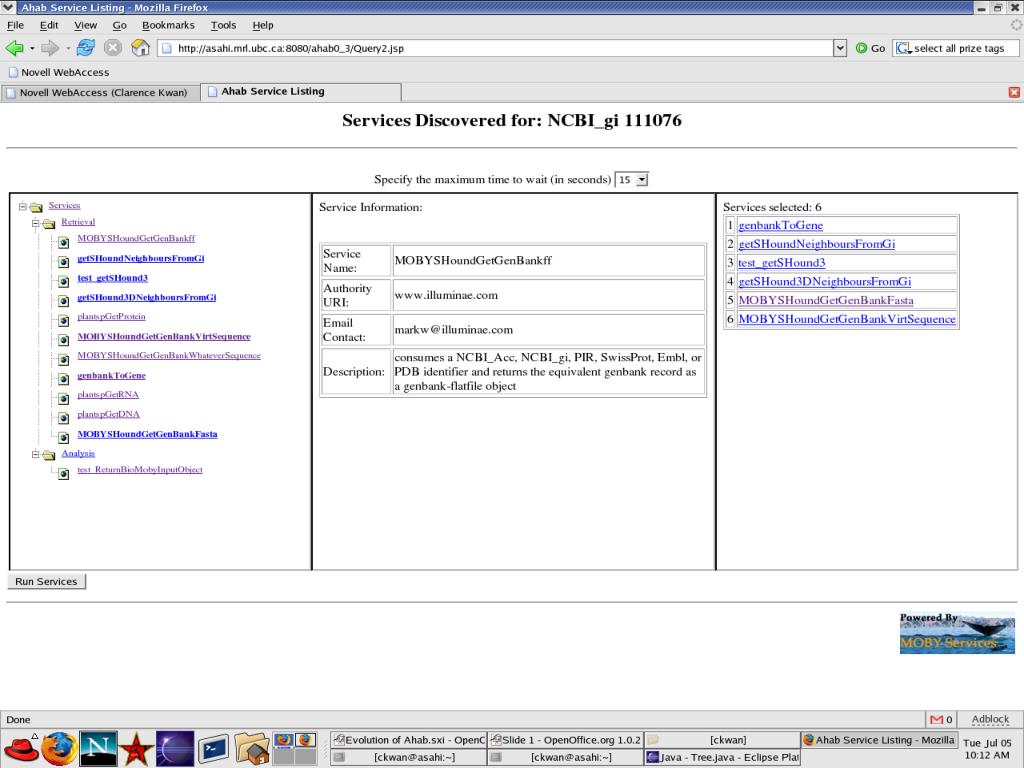The height and width of the screenshot is (768, 1024).
Task: Click the workspace switcher applet
Action: tap(295, 748)
